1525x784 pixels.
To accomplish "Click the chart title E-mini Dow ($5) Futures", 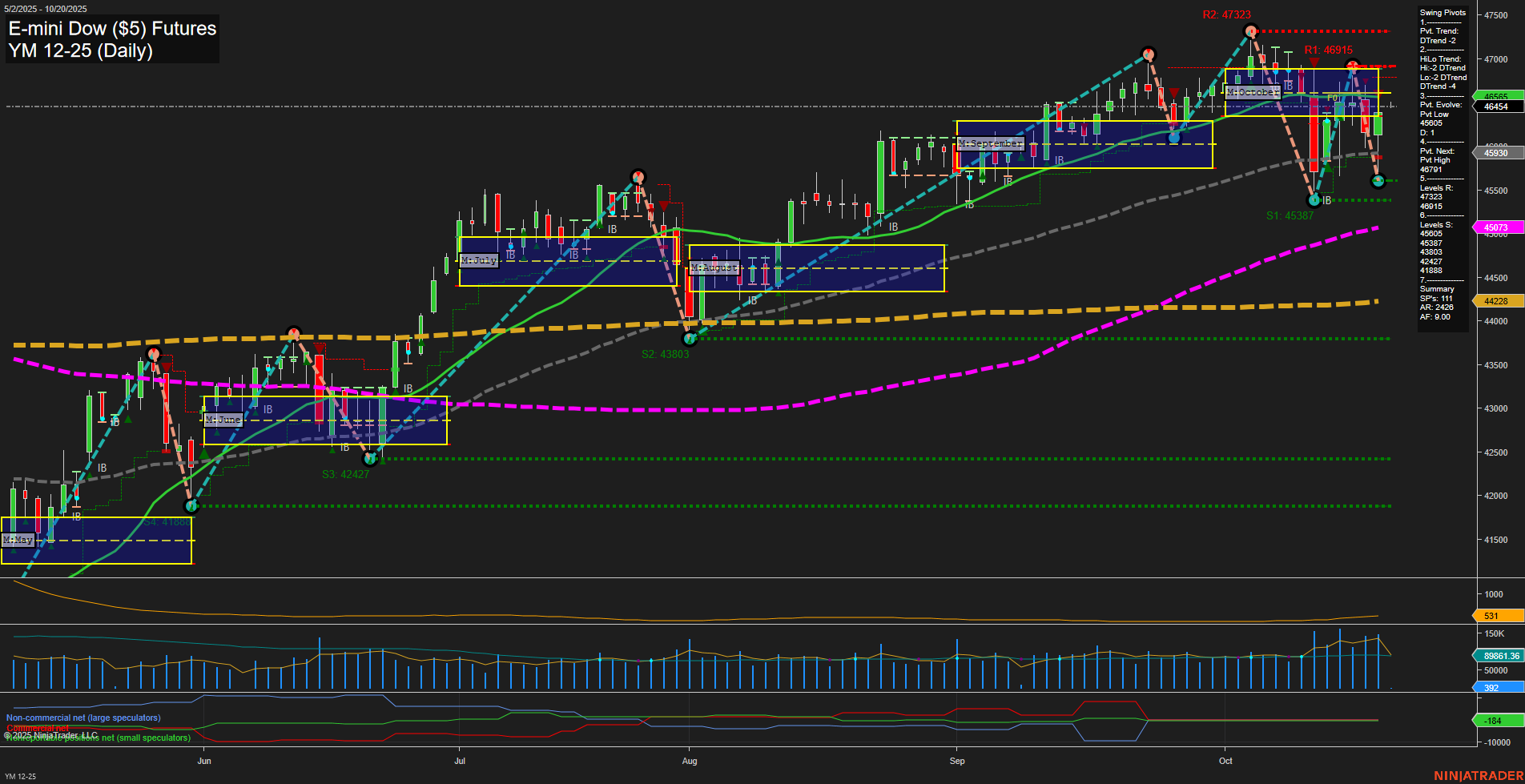I will pyautogui.click(x=111, y=29).
